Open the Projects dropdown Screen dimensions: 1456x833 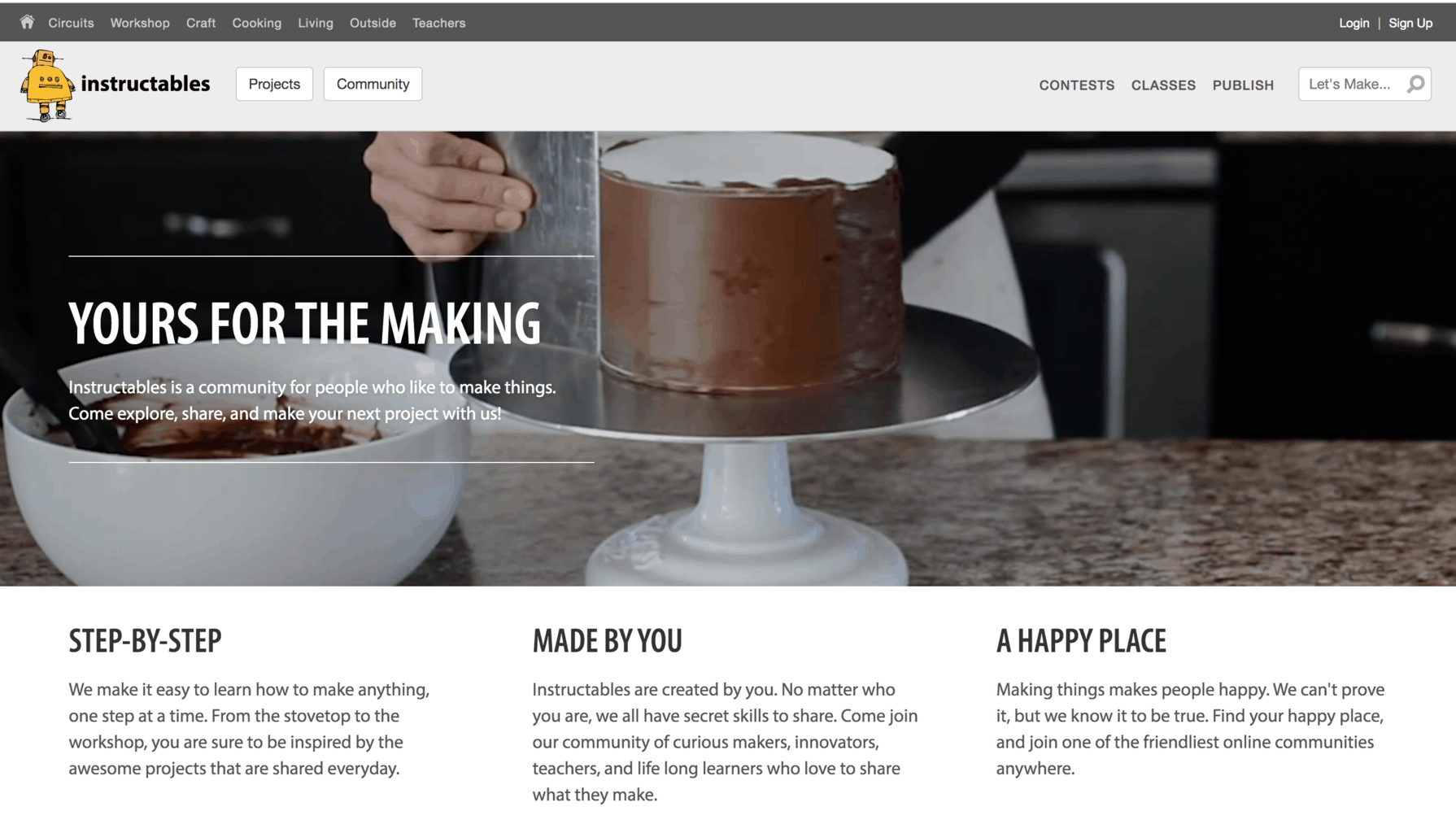[x=274, y=84]
